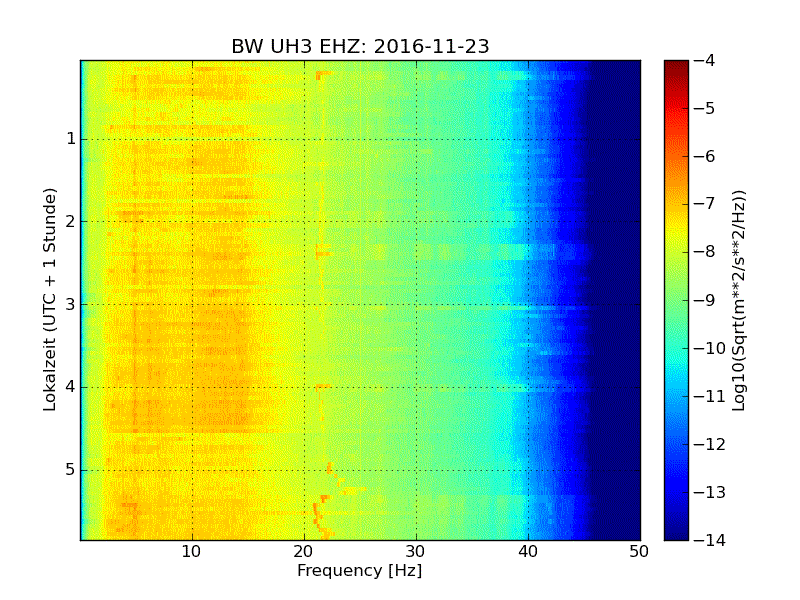800x600 pixels.
Task: Click the x-axis tick label '30'
Action: coord(415,552)
